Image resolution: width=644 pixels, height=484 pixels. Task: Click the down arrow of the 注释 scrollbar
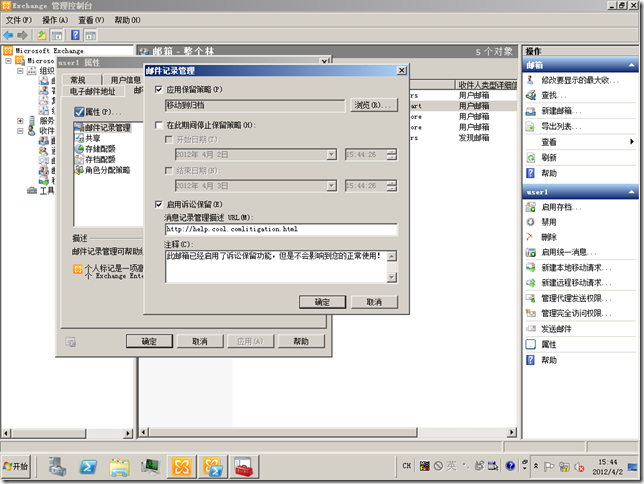pos(392,279)
